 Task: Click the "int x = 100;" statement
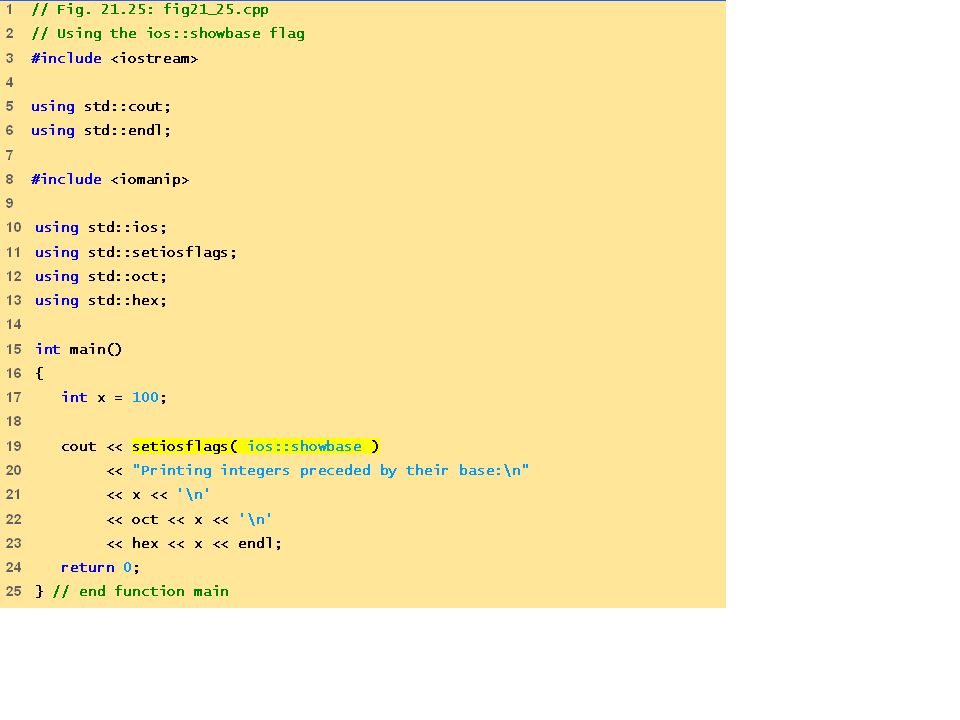pos(114,397)
